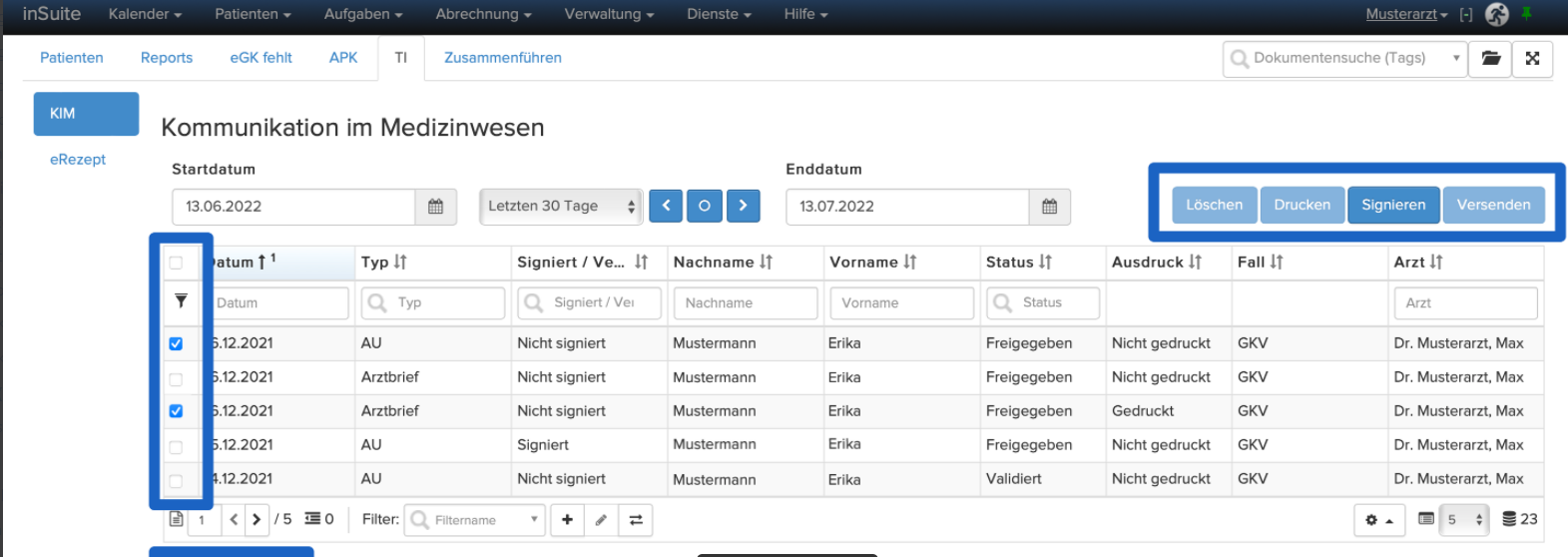Edit filter with the pencil icon

[601, 520]
